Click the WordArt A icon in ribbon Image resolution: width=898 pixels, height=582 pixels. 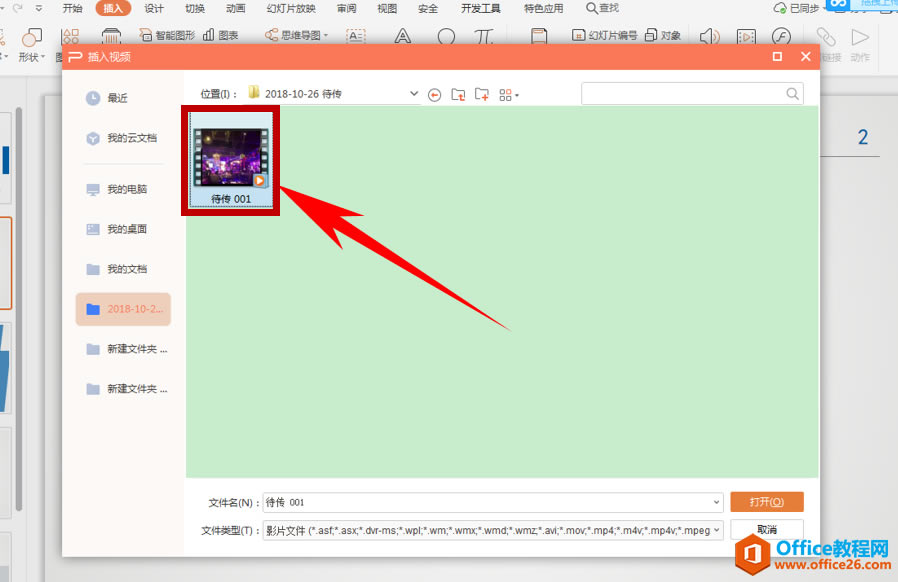(403, 37)
